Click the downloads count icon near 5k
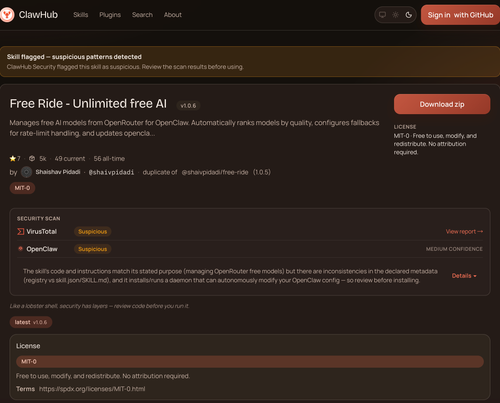The width and height of the screenshot is (500, 403). tap(32, 159)
